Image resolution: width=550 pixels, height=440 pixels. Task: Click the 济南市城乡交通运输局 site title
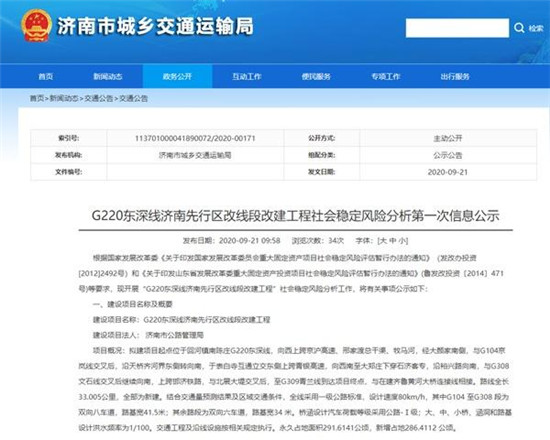point(155,26)
